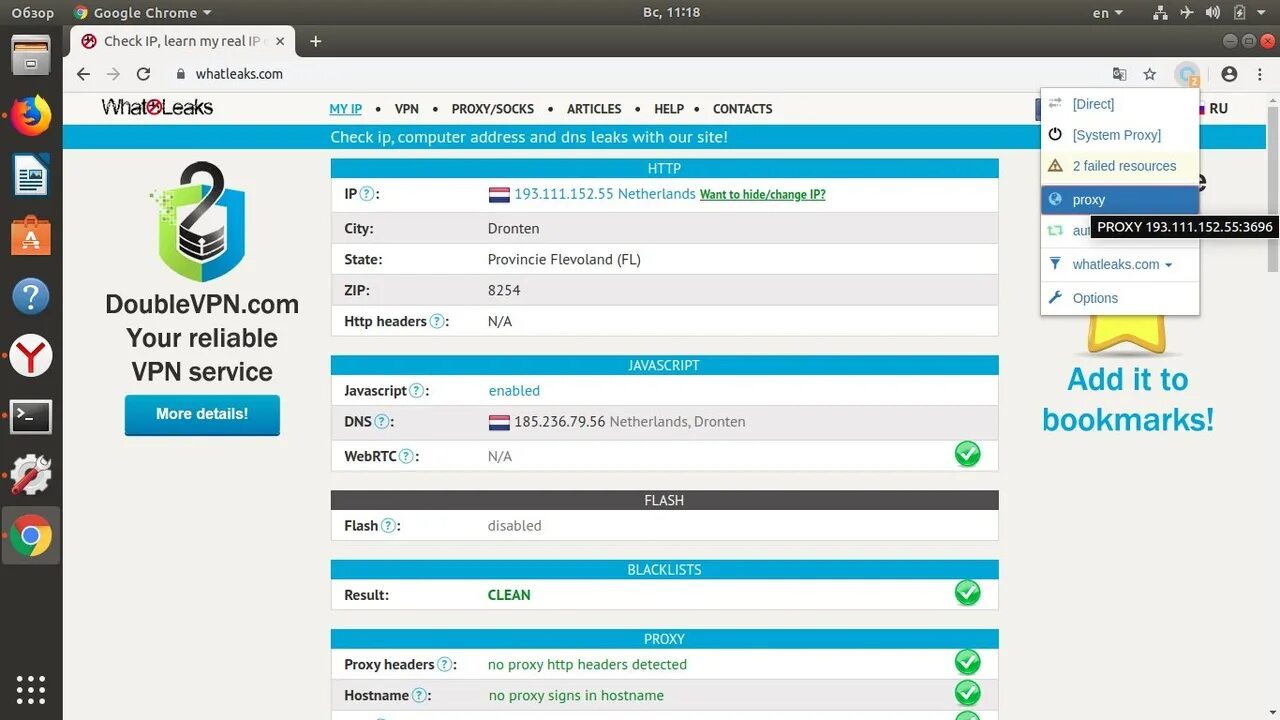Reload the whatleaks.com page

point(143,74)
